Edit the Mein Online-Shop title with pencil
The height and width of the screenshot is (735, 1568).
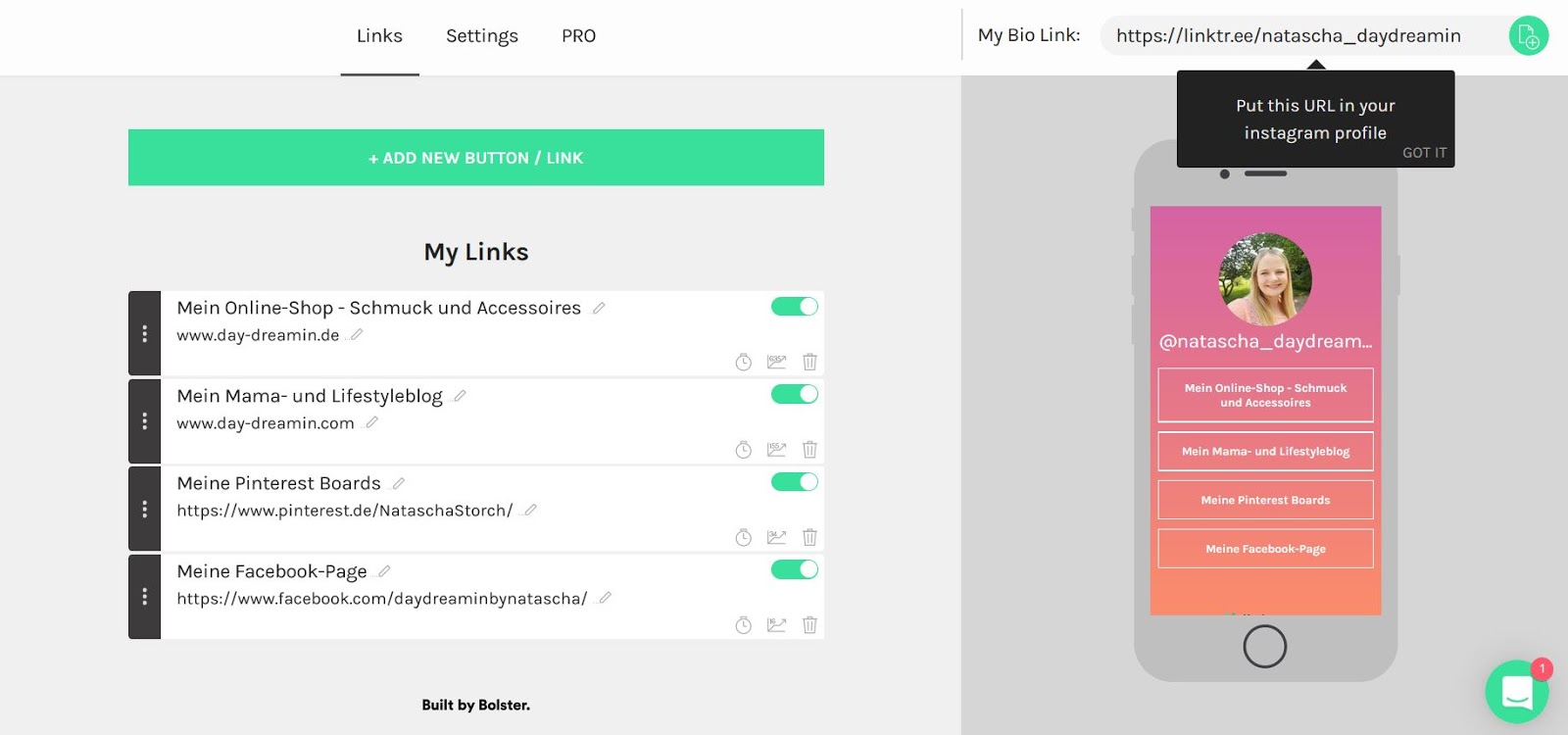[599, 308]
